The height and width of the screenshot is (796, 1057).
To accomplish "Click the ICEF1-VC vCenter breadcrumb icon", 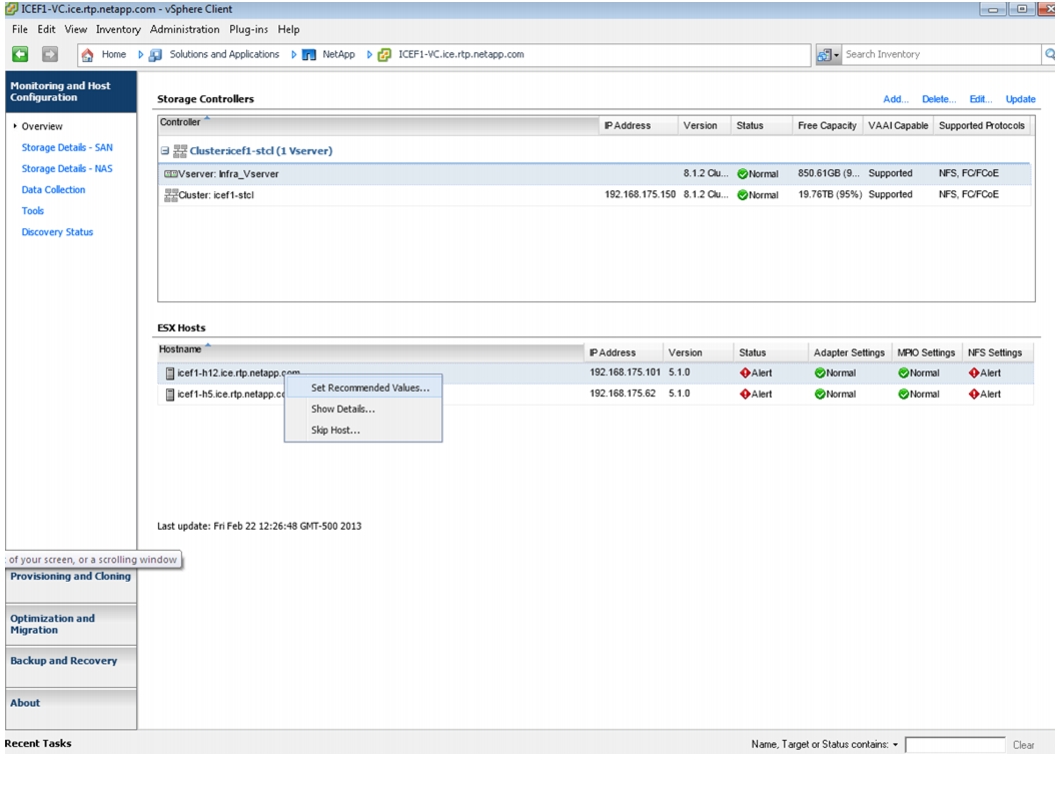I will (384, 55).
